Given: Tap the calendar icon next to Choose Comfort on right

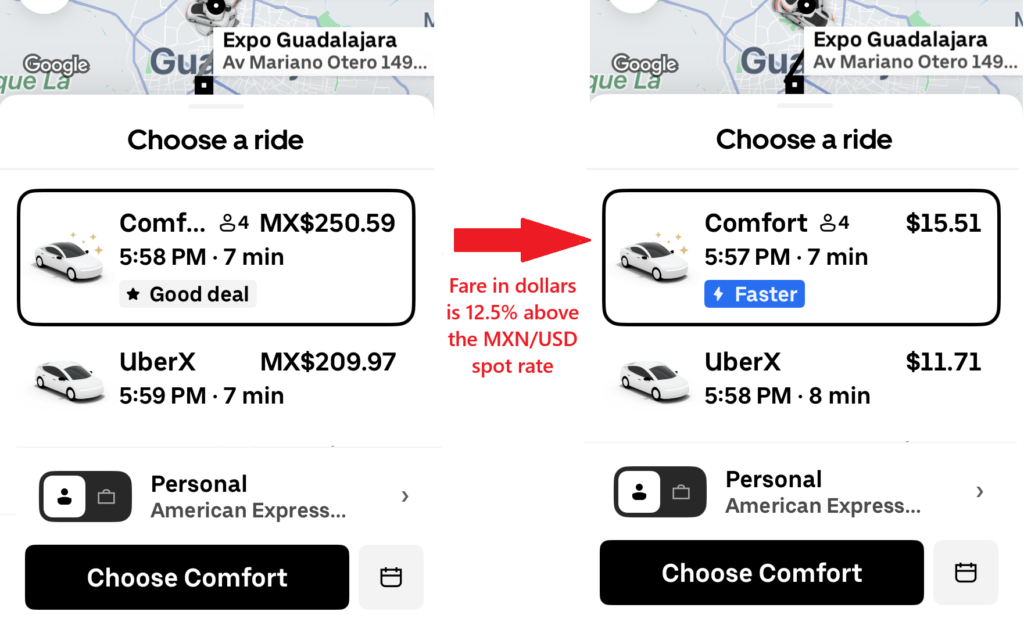Looking at the screenshot, I should coord(965,573).
